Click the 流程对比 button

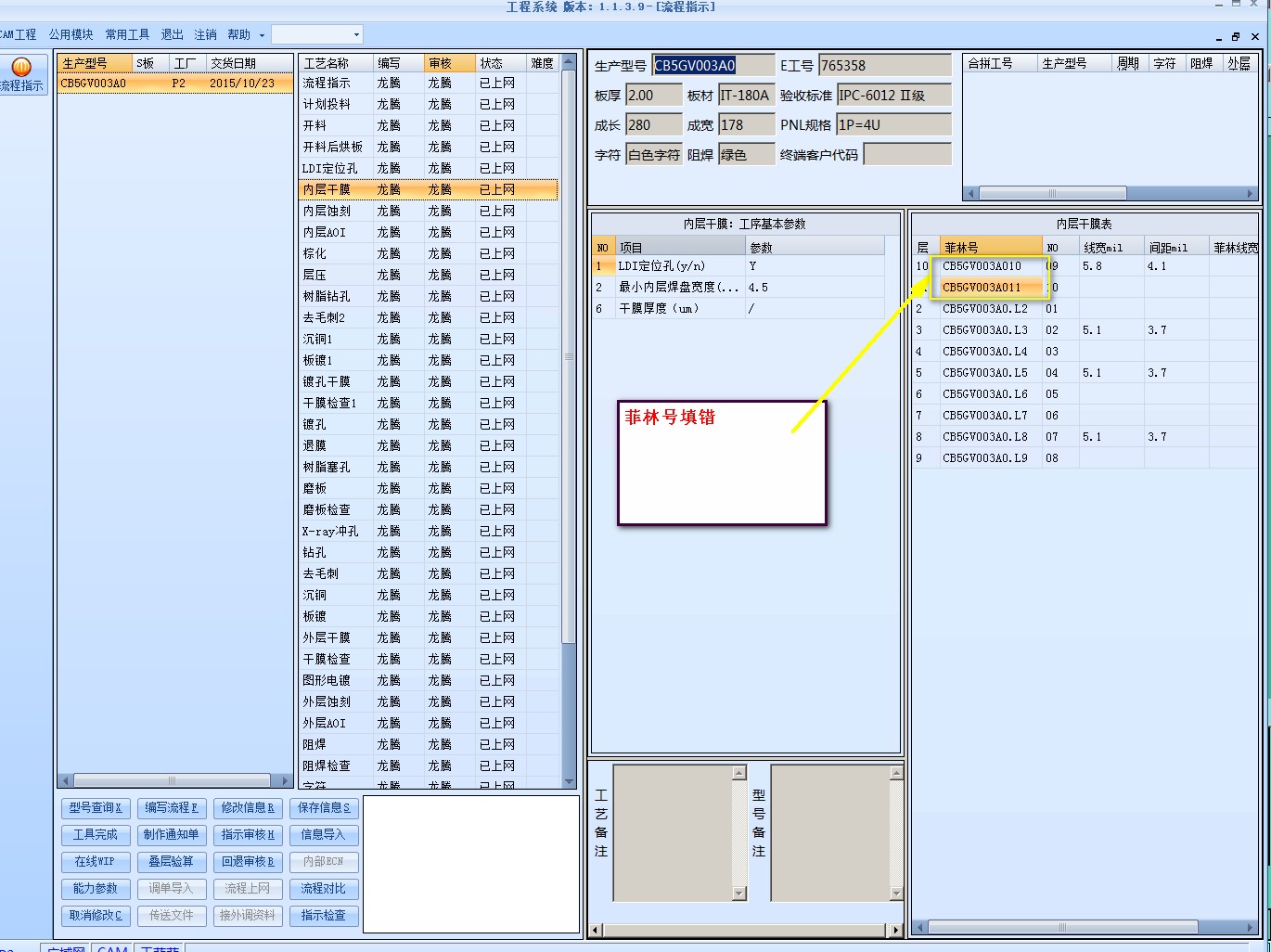(324, 889)
